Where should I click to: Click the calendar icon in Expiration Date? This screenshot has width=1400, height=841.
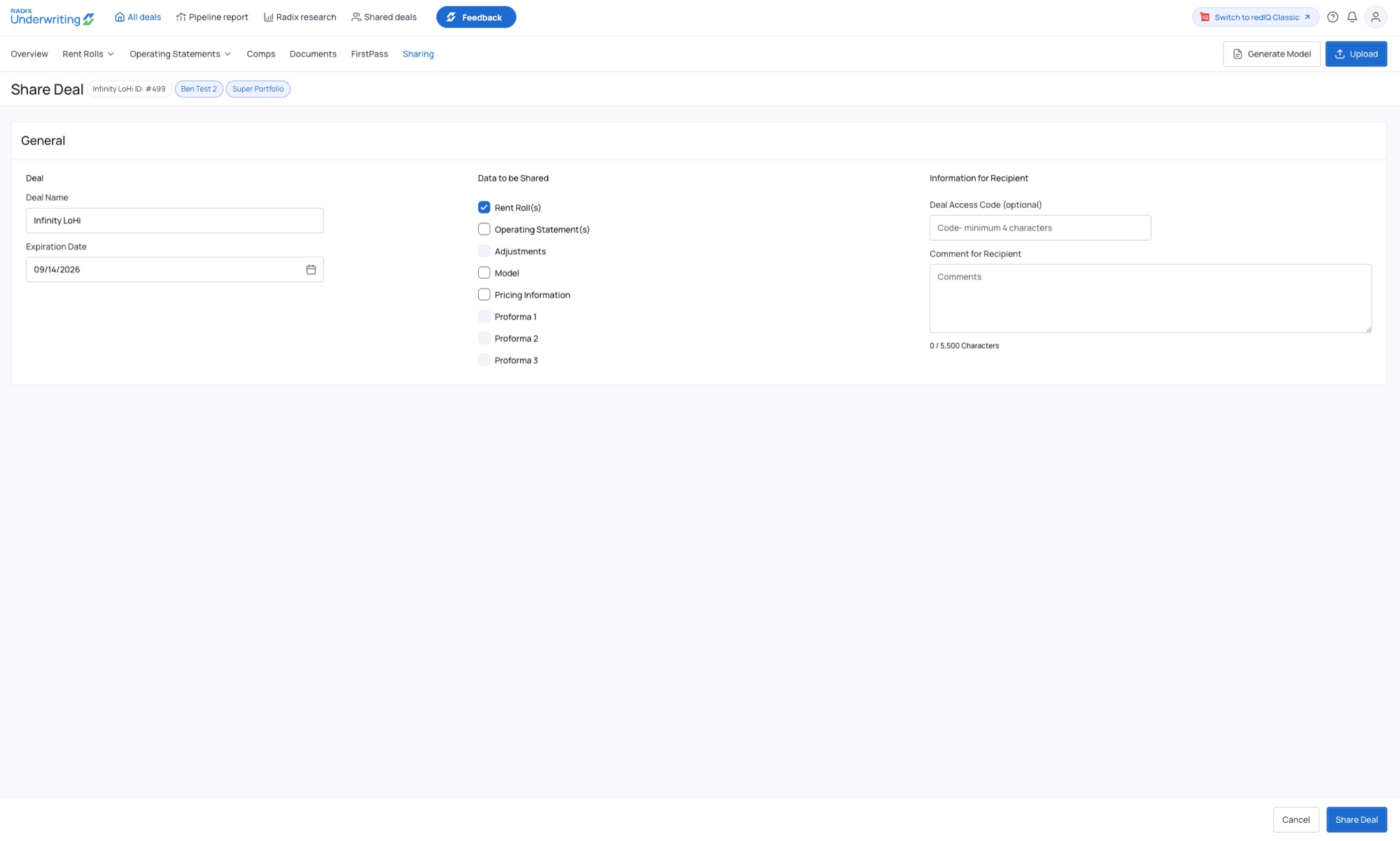311,270
